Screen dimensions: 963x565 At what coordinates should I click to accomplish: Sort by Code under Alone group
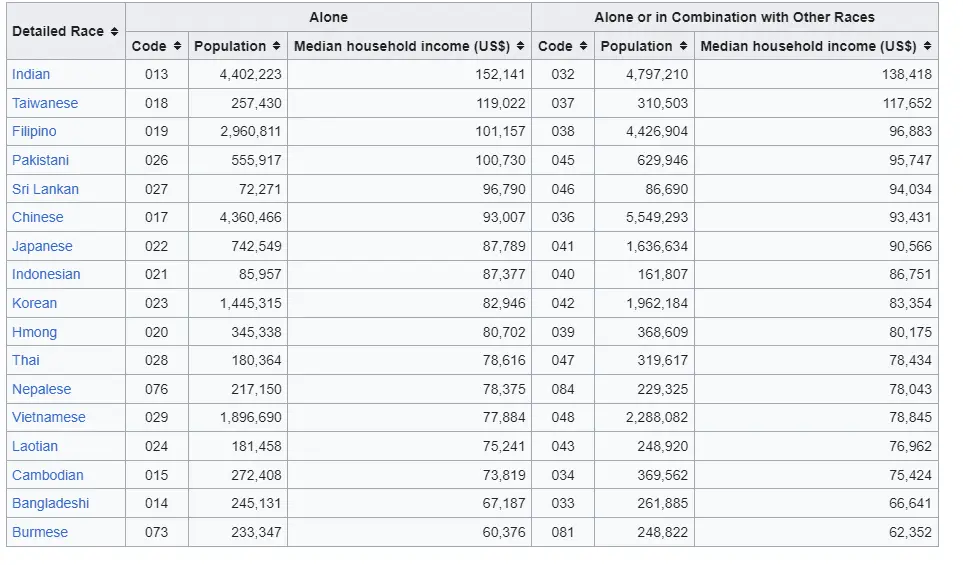coord(177,46)
